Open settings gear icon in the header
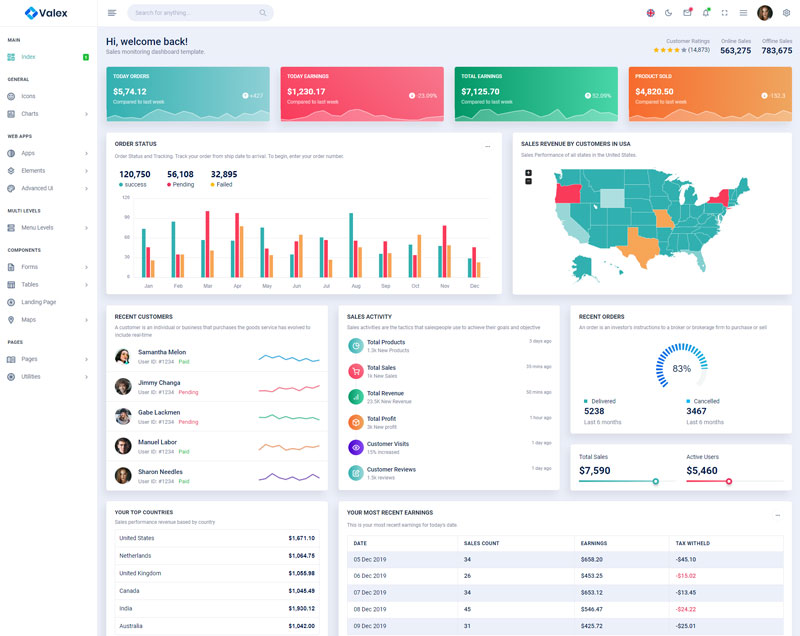 point(786,13)
